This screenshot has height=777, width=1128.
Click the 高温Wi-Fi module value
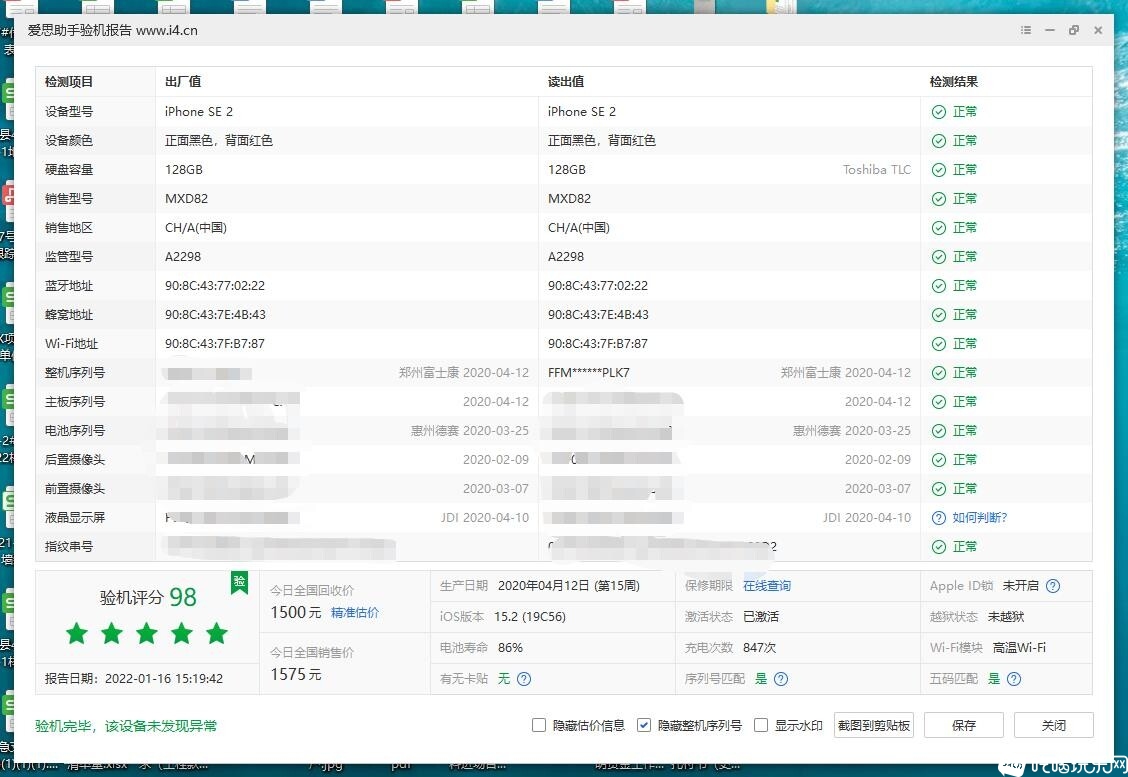point(1019,648)
